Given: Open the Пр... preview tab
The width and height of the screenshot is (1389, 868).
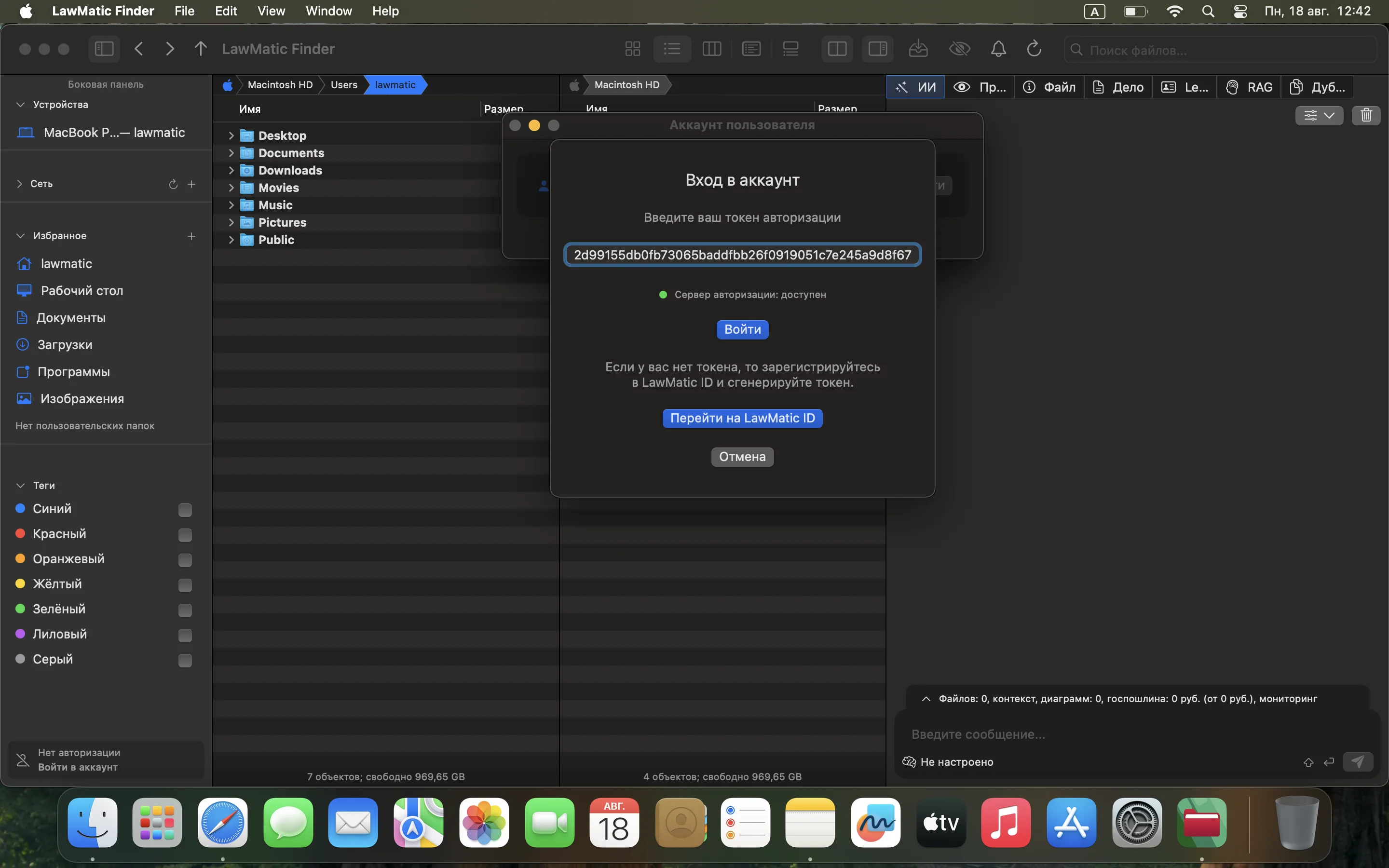Looking at the screenshot, I should 979,87.
